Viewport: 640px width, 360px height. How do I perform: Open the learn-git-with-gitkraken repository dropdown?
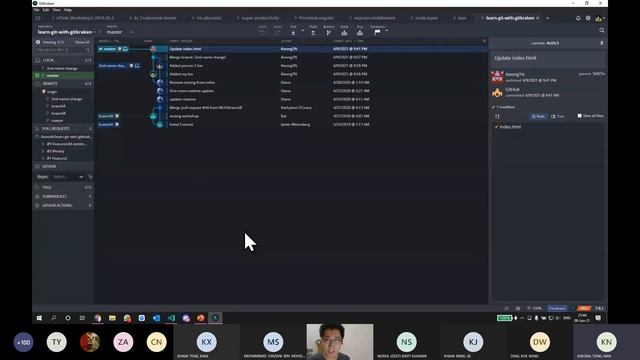coord(66,32)
